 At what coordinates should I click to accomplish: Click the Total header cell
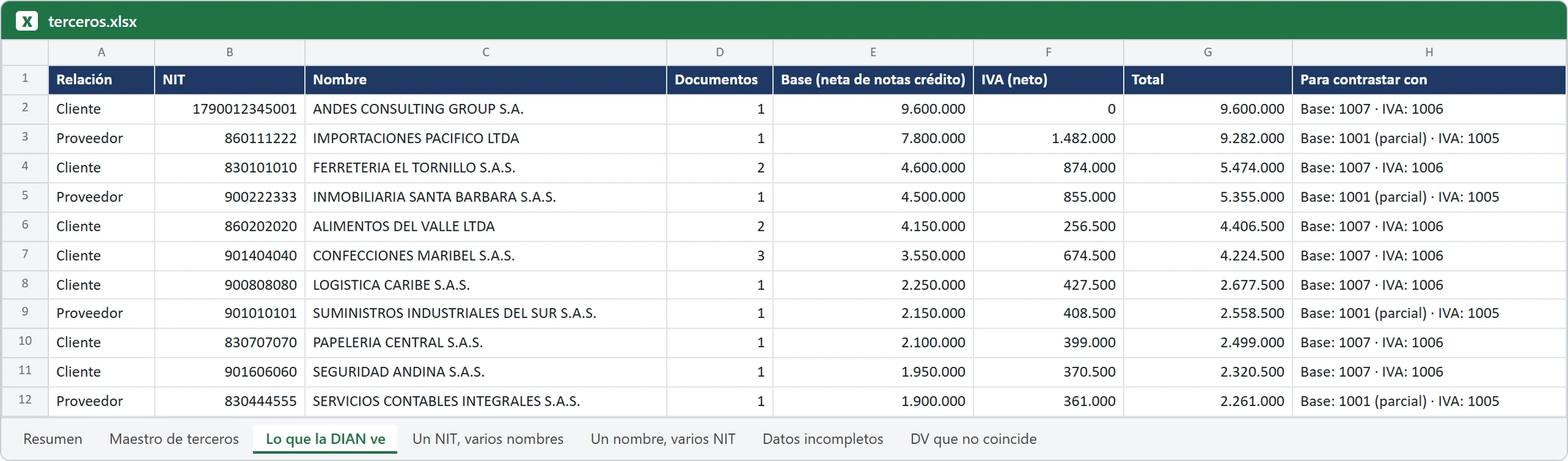coord(1207,80)
